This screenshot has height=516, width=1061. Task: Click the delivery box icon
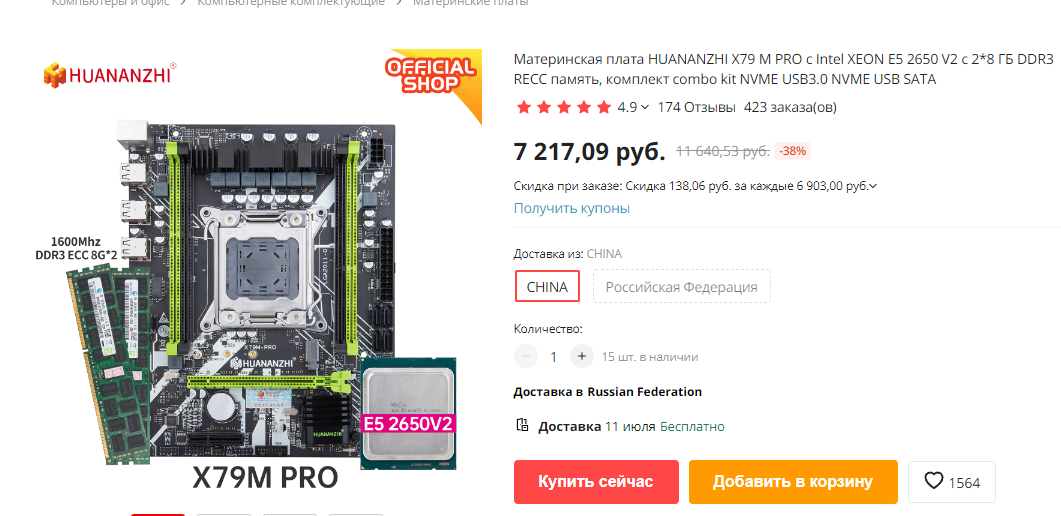522,425
